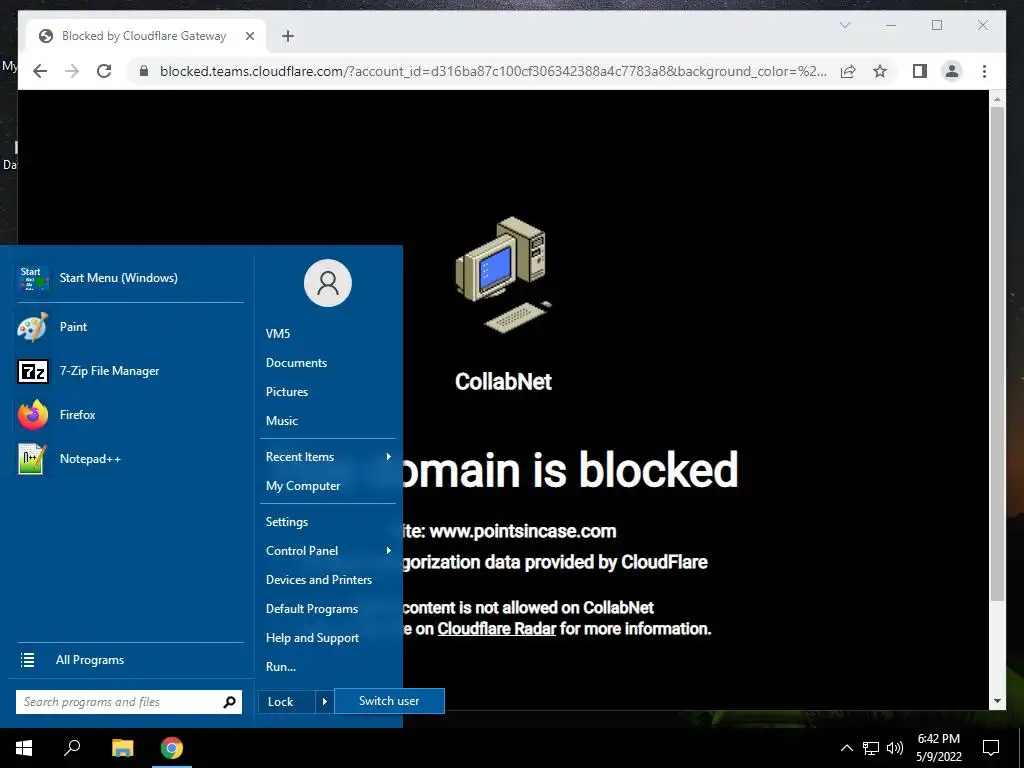This screenshot has height=768, width=1024.
Task: Click the CollabNet computer logo image
Action: (504, 275)
